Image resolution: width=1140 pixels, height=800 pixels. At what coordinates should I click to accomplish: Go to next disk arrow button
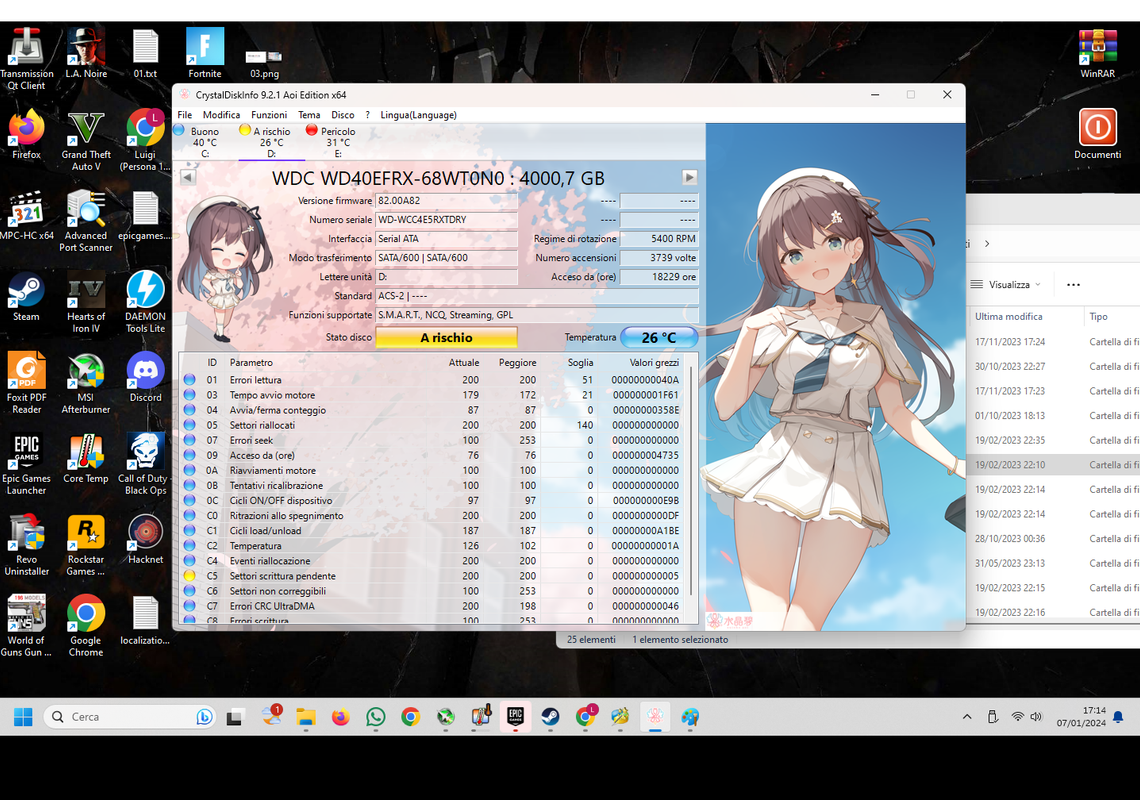689,177
